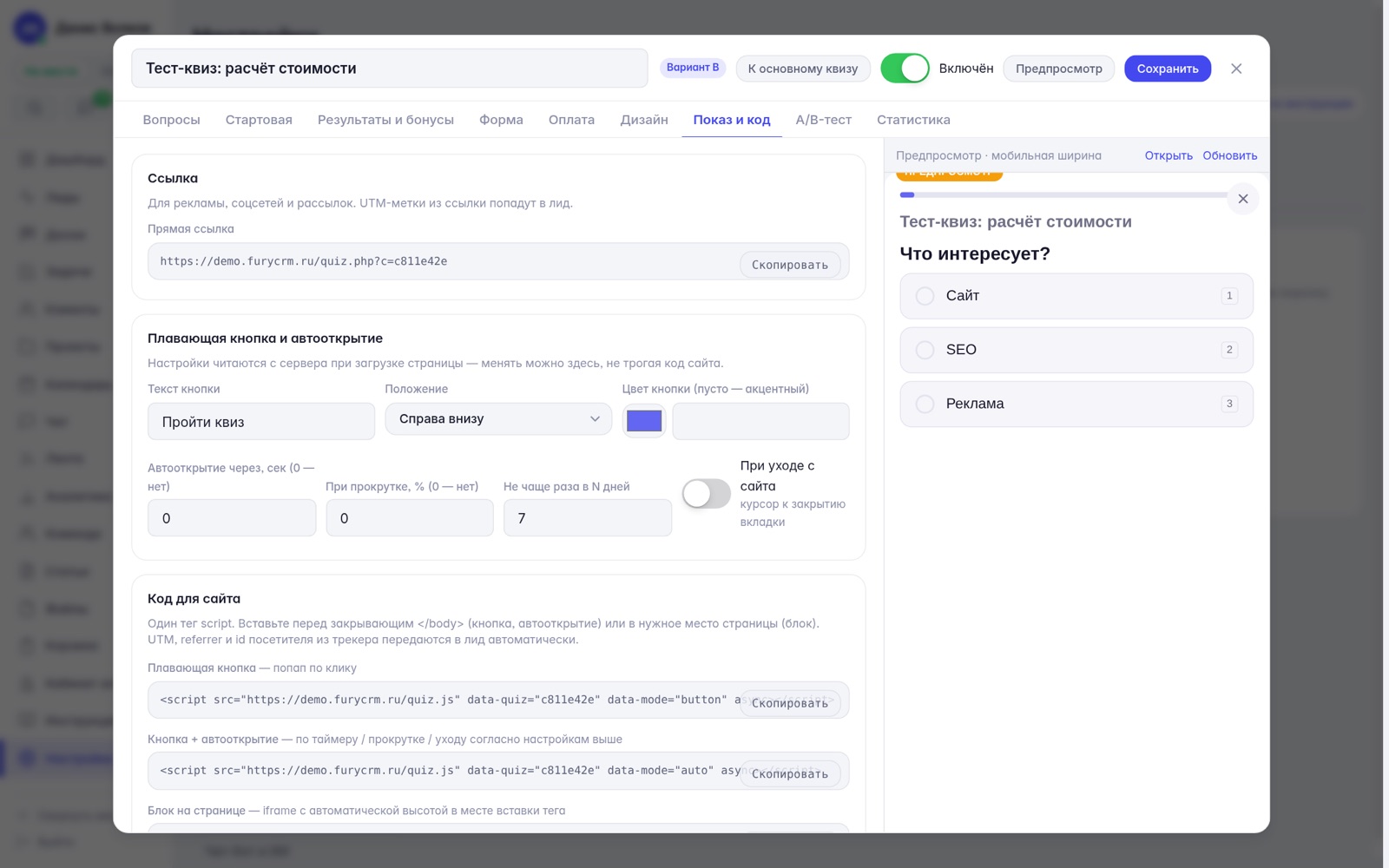Select the Реклама answer option
The width and height of the screenshot is (1389, 868).
pyautogui.click(x=1076, y=404)
